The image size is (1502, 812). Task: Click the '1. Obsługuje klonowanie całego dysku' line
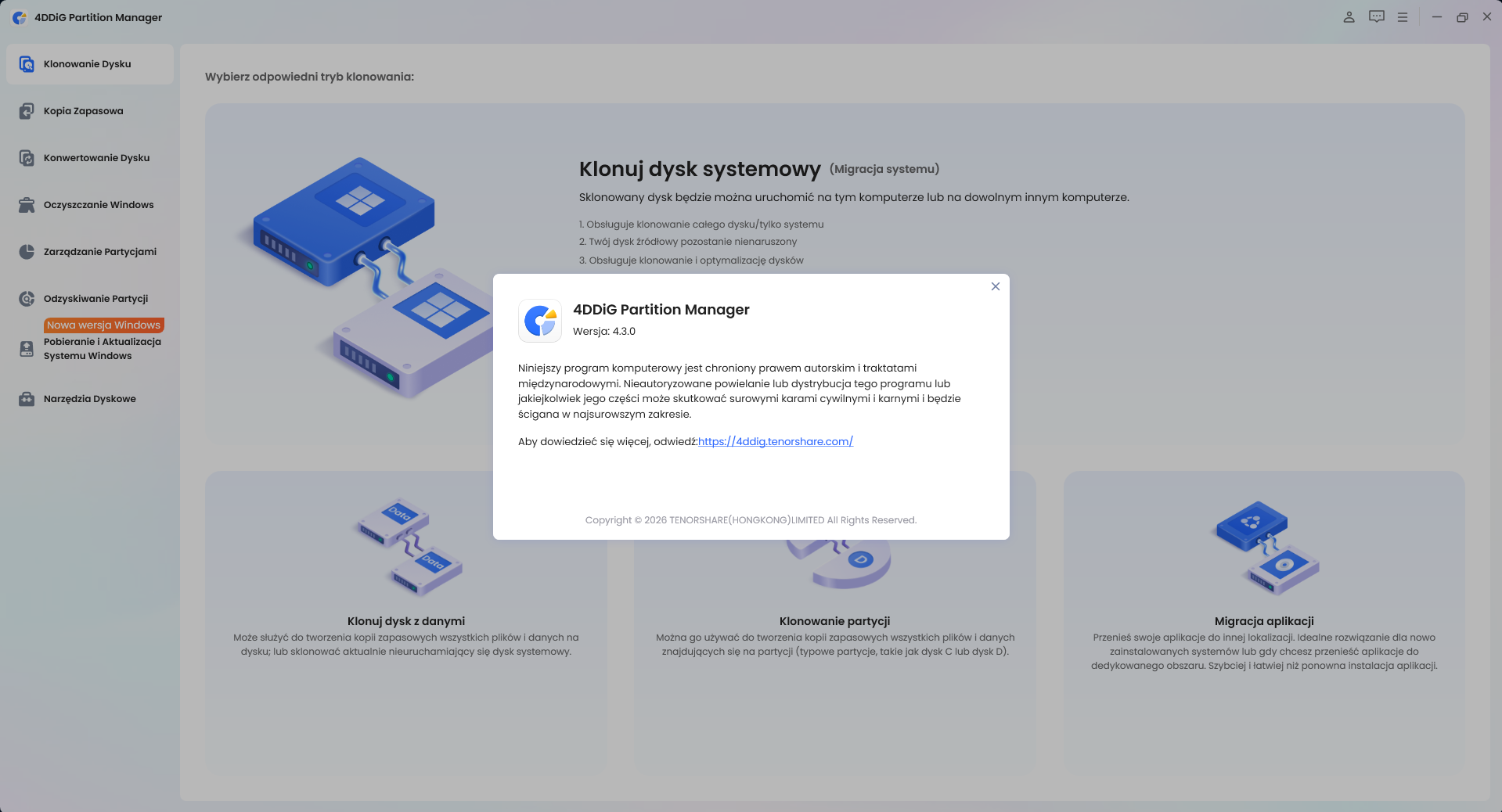pos(701,225)
